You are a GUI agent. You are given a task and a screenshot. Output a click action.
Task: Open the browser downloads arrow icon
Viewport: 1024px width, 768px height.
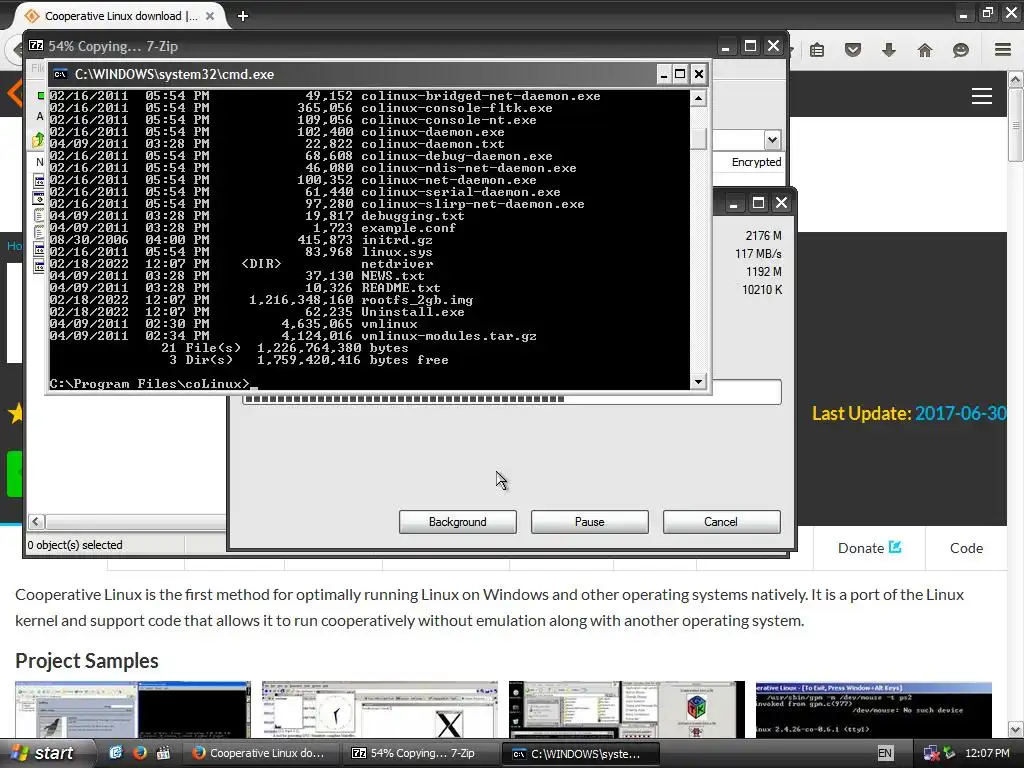[889, 50]
